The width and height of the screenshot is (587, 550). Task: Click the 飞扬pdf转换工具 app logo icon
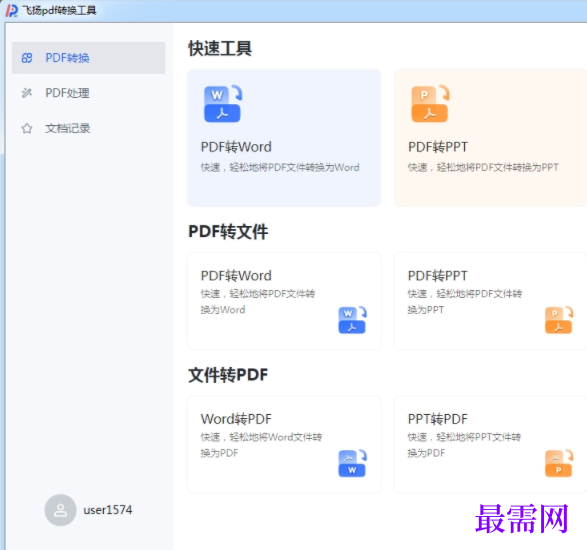point(11,10)
